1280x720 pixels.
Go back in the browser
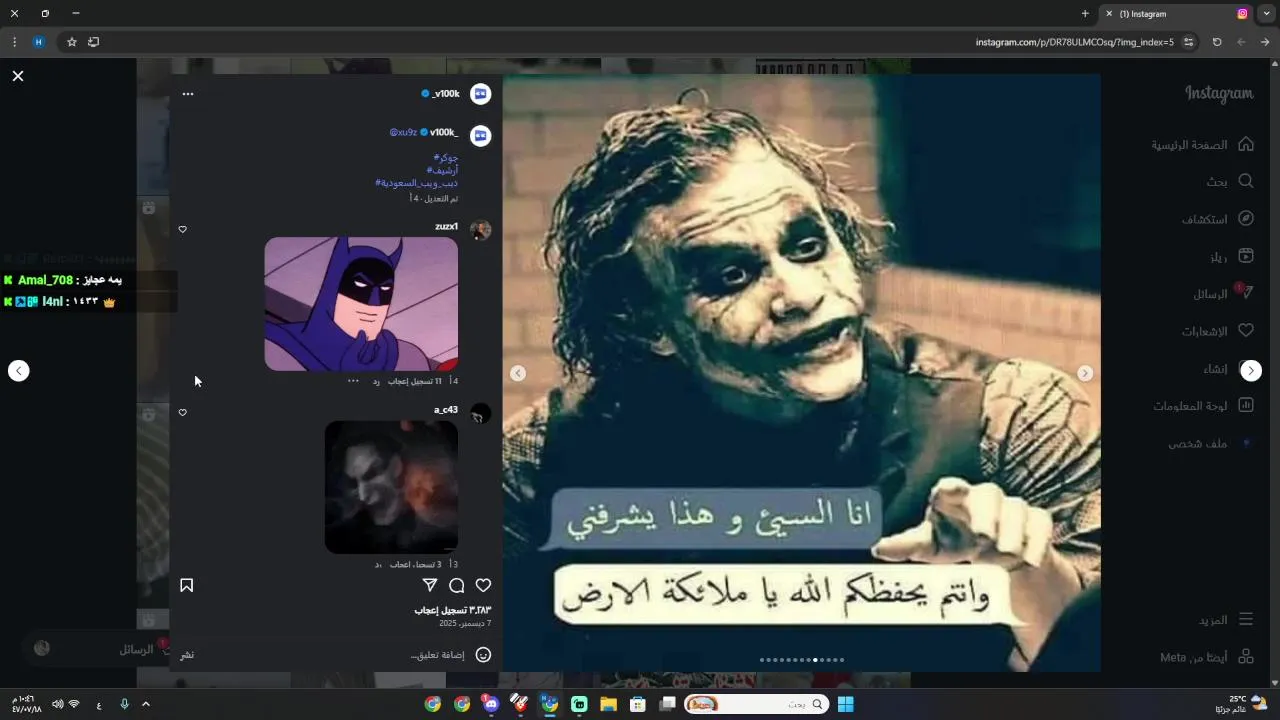(1265, 42)
